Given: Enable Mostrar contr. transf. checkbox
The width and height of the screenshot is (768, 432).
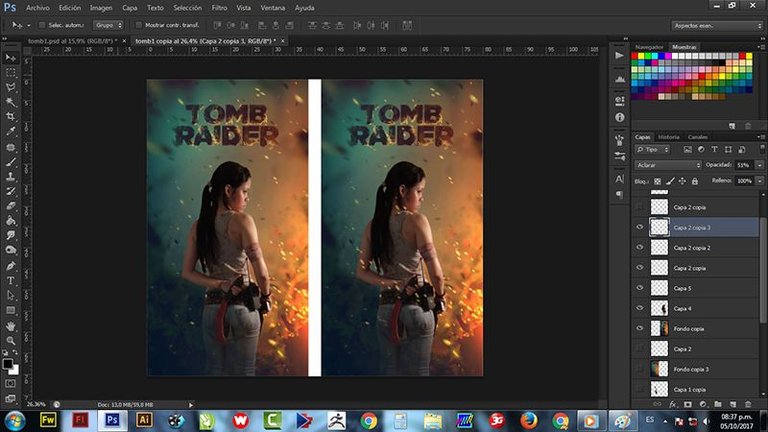Looking at the screenshot, I should (139, 25).
